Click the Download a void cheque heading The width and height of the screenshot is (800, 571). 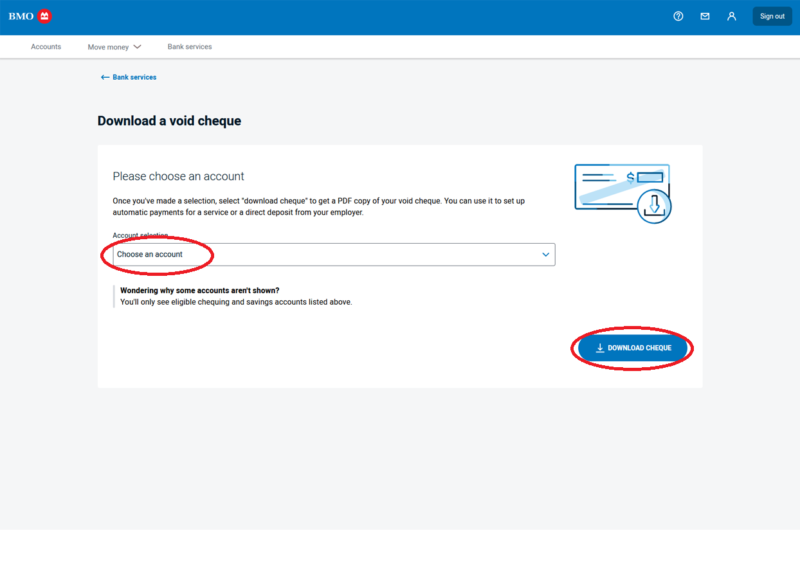169,121
